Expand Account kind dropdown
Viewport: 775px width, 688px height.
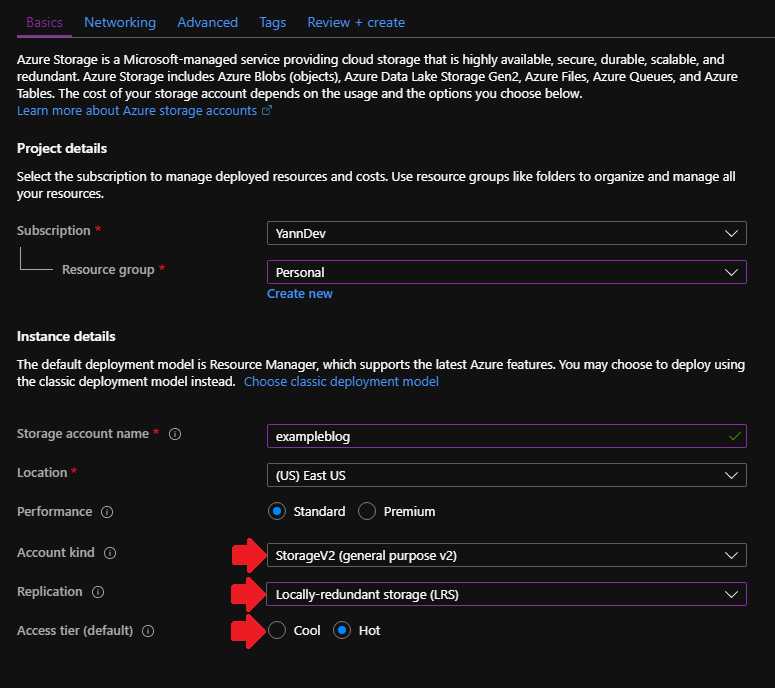[506, 555]
